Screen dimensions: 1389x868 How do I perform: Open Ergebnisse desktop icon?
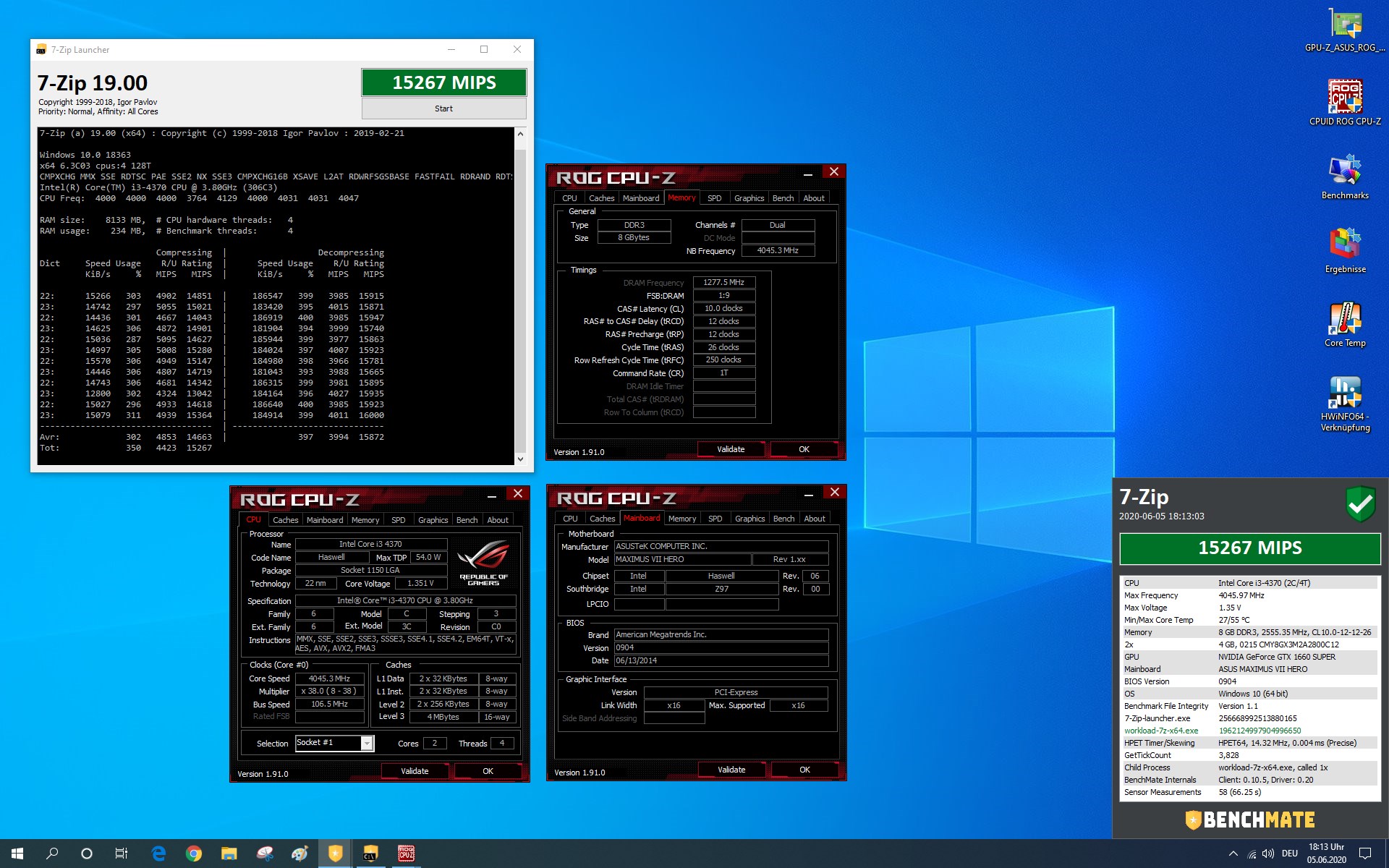(x=1345, y=250)
